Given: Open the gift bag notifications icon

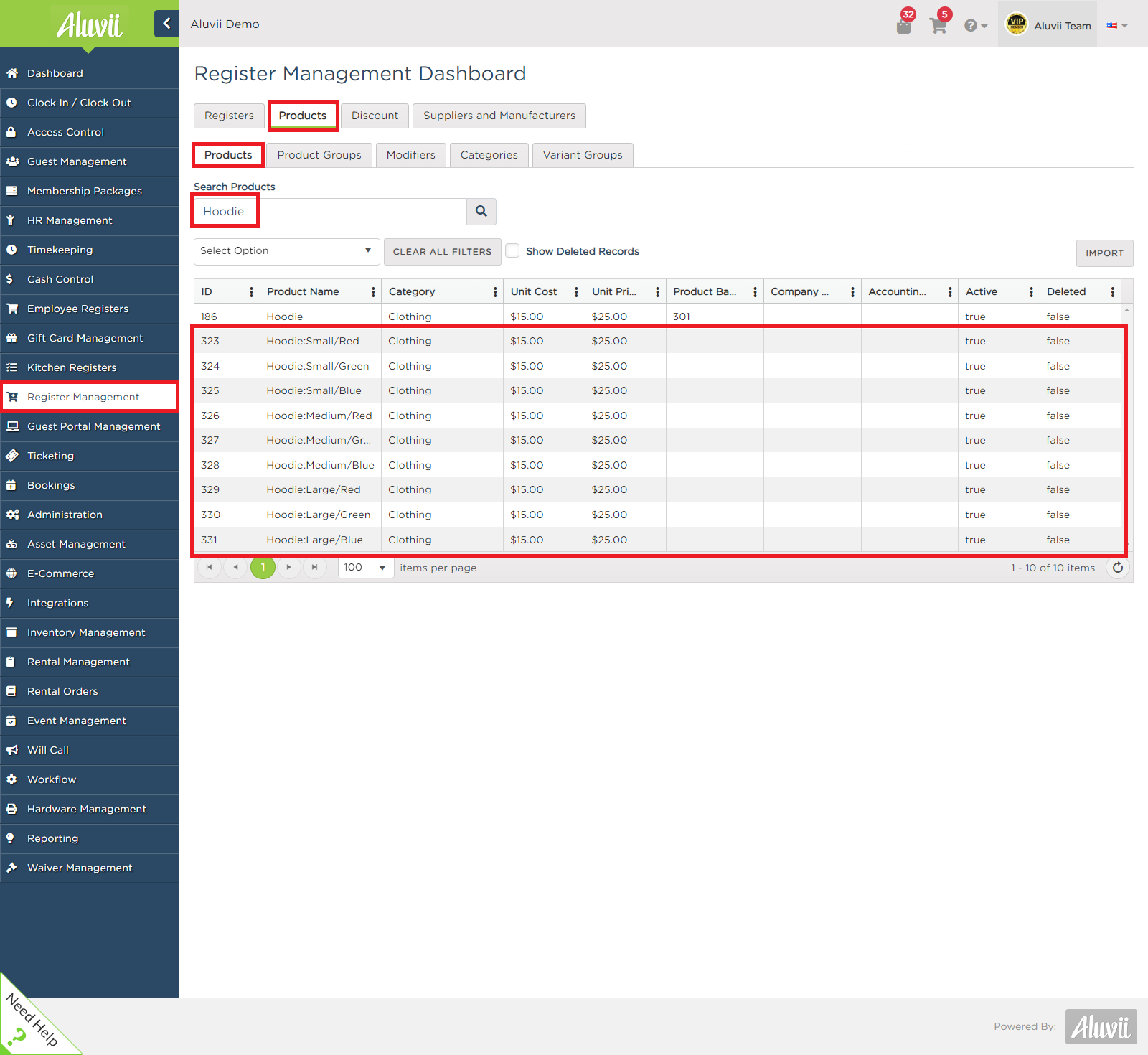Looking at the screenshot, I should click(x=904, y=26).
